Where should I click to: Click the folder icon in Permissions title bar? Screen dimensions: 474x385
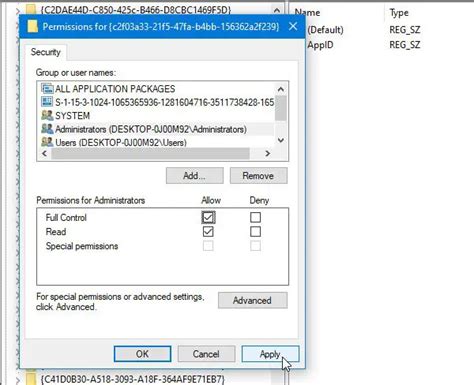(x=32, y=26)
